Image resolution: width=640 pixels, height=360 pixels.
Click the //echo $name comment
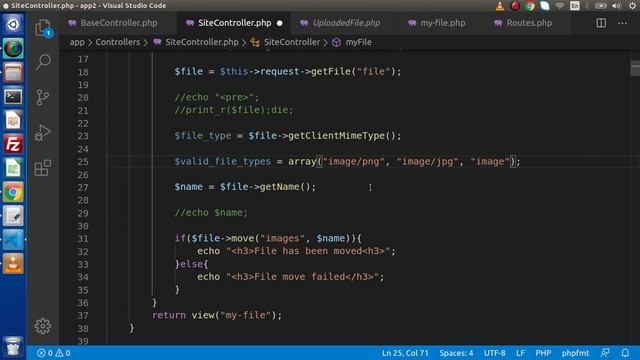click(x=211, y=213)
